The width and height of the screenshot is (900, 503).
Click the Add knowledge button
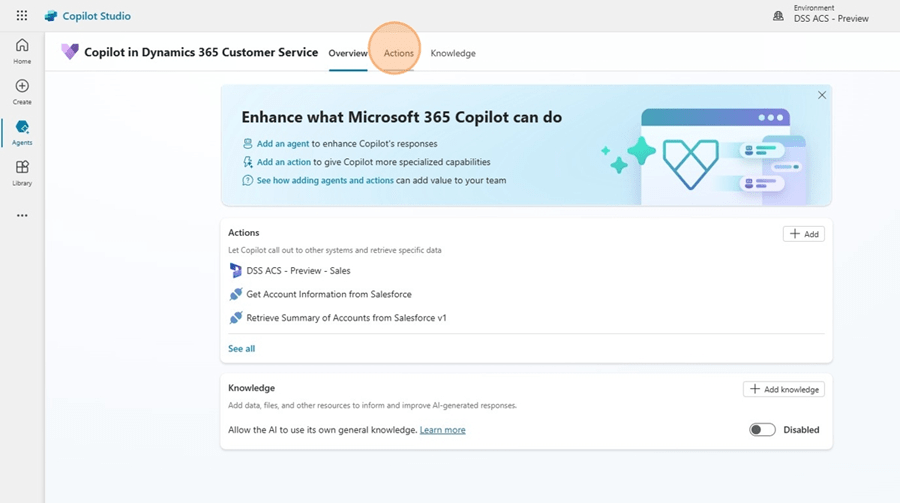pos(784,389)
